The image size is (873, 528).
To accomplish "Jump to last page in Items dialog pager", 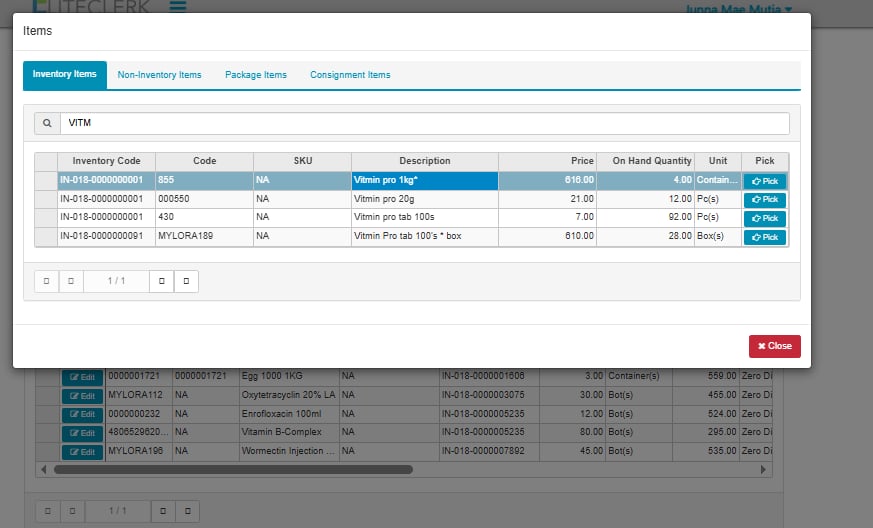I will pos(186,282).
